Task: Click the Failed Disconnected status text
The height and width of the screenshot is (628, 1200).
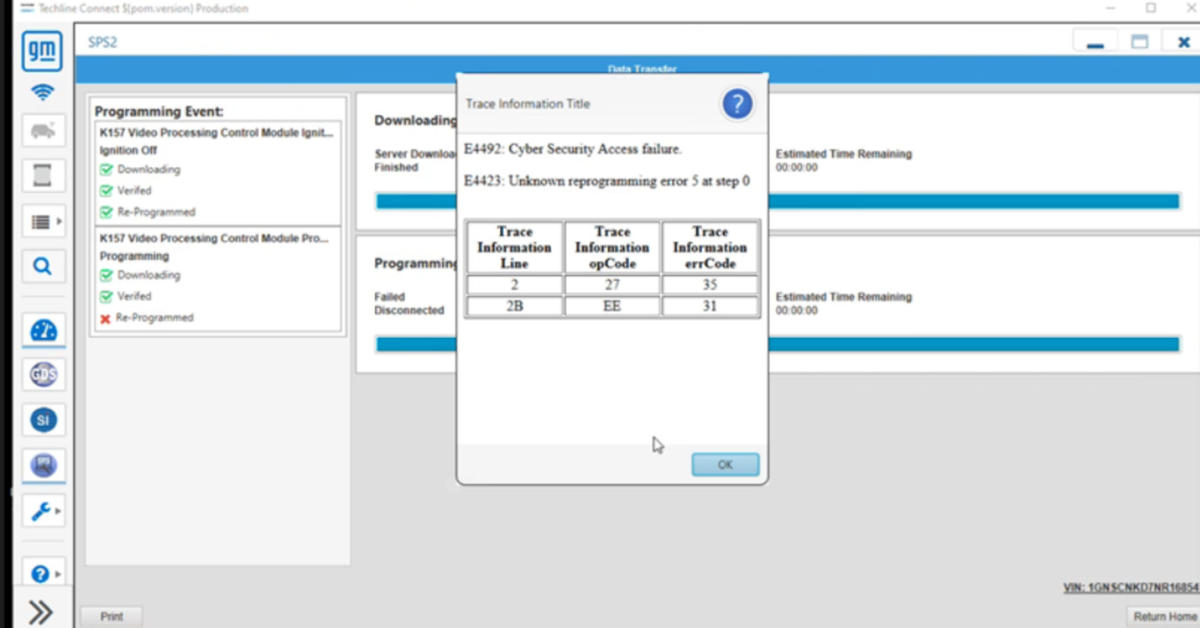Action: (x=409, y=303)
